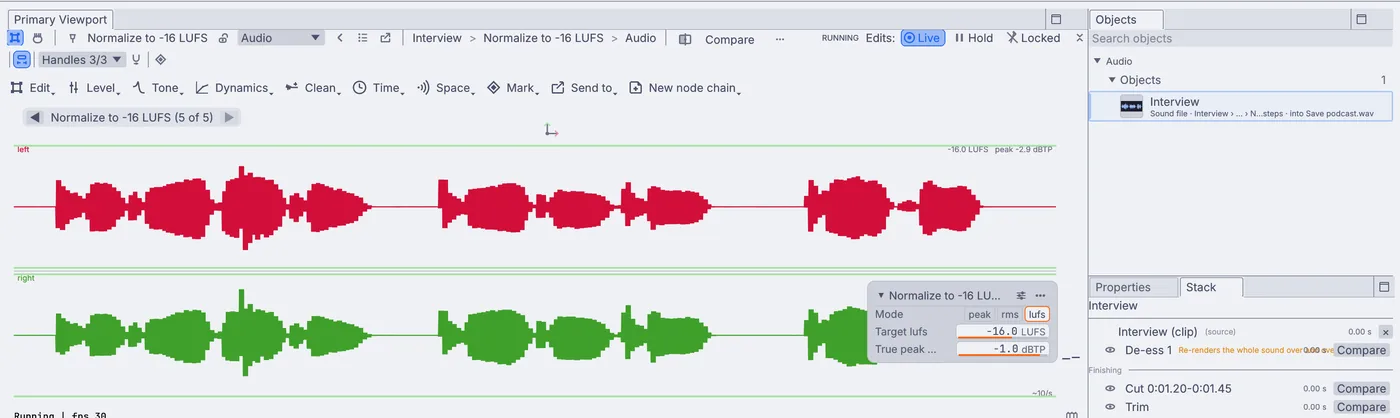Open the Handles 3/3 dropdown

click(x=82, y=59)
